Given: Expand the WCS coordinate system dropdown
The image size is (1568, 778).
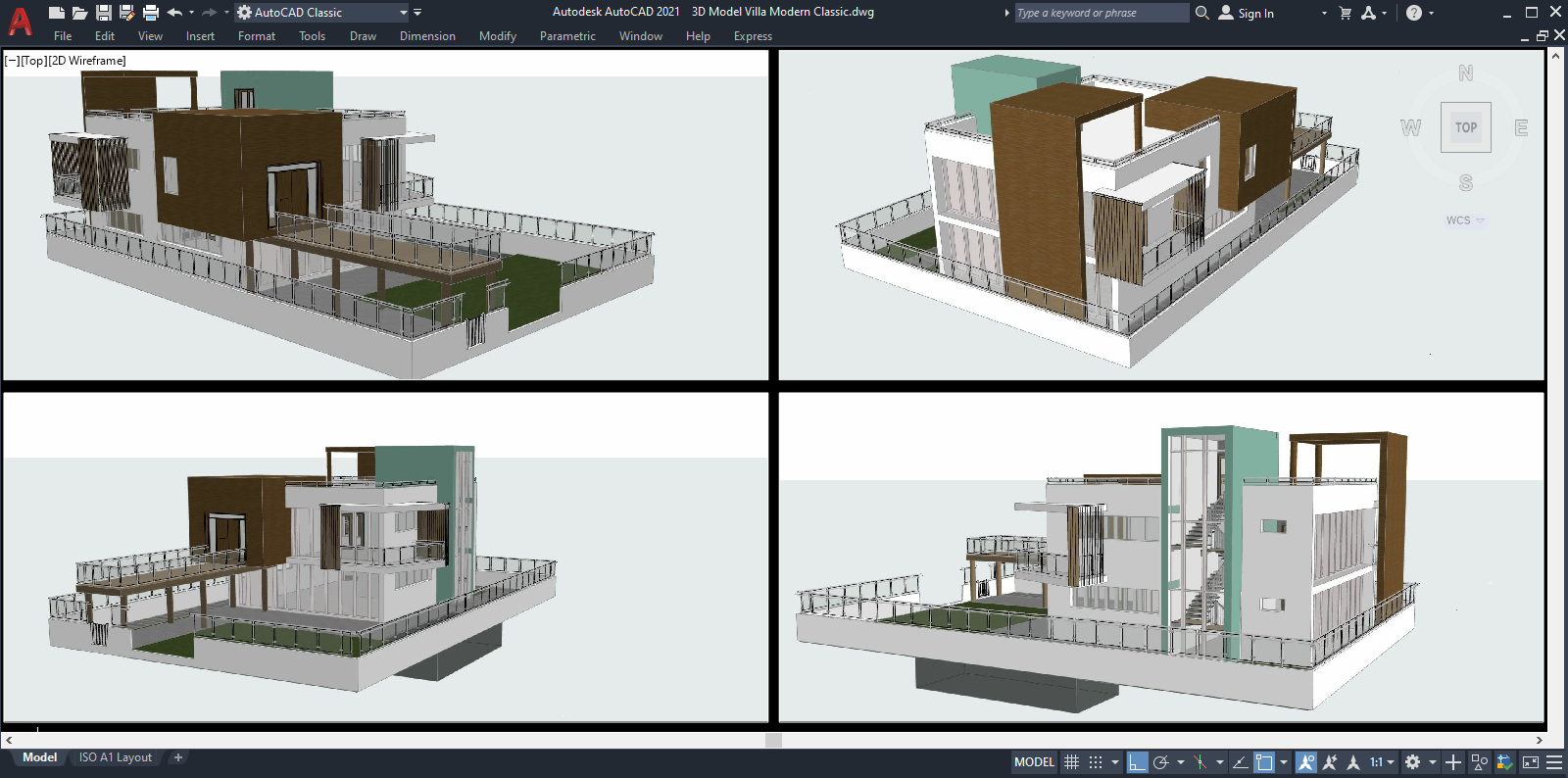Looking at the screenshot, I should [1465, 220].
